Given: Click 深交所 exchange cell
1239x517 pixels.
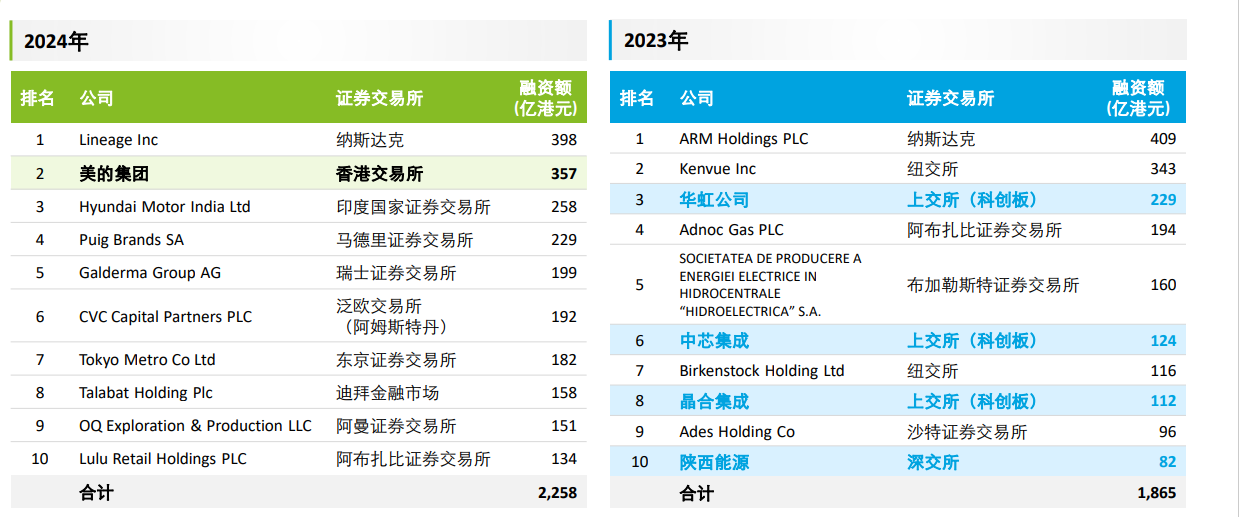Looking at the screenshot, I should (x=933, y=462).
